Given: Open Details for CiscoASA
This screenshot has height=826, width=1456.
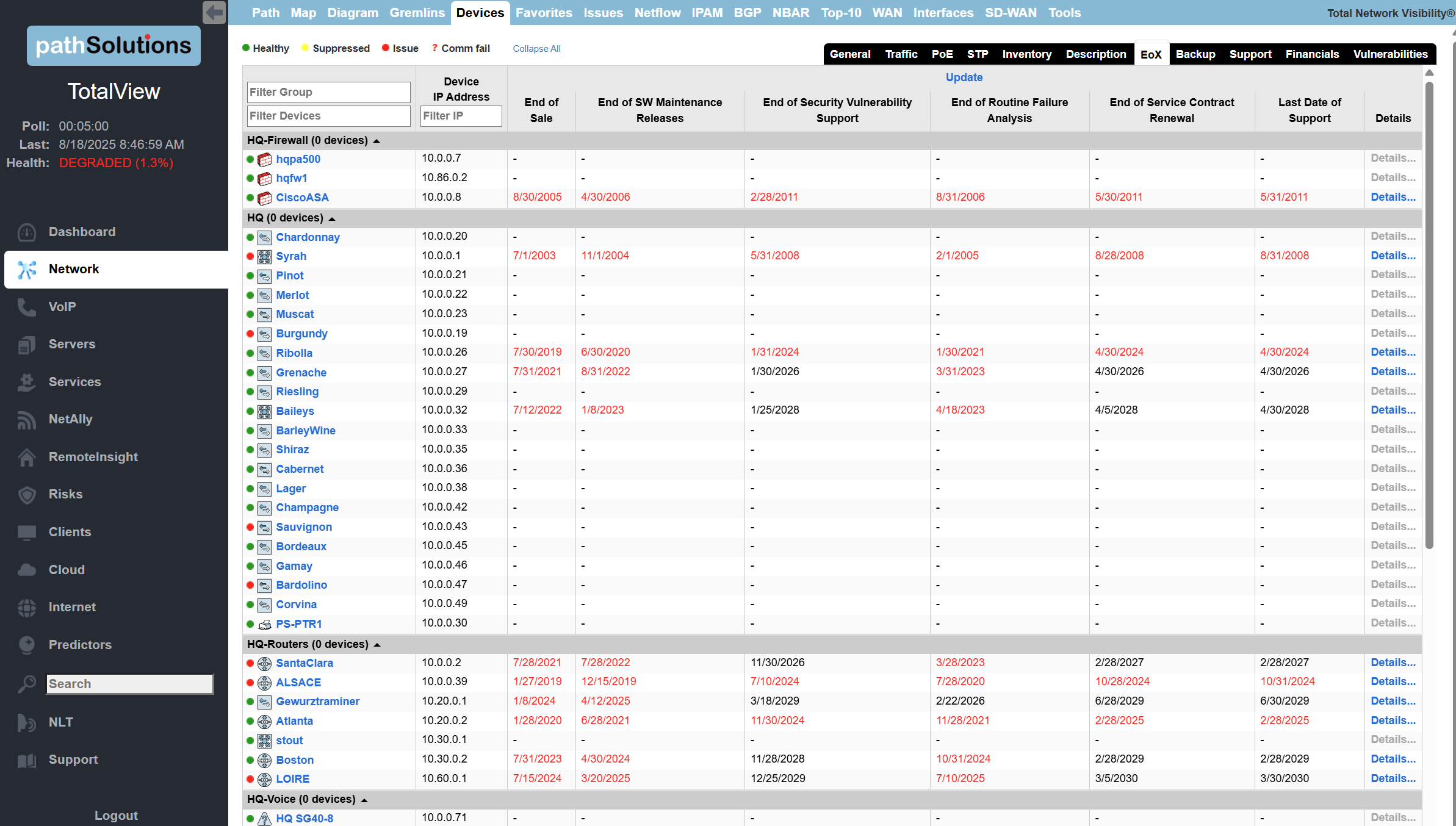Looking at the screenshot, I should (x=1393, y=197).
